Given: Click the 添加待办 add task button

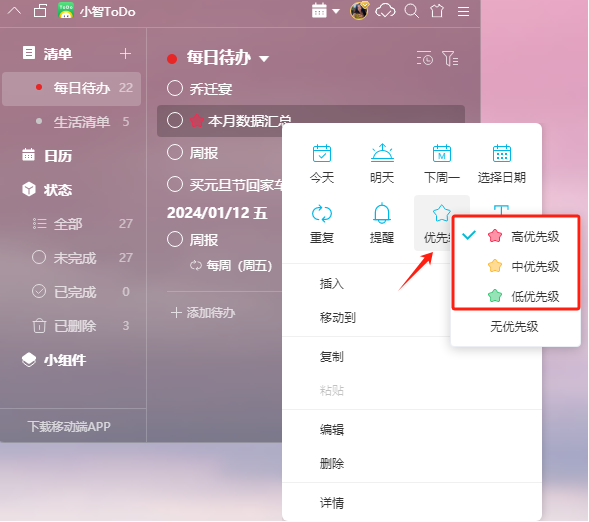Looking at the screenshot, I should point(203,312).
